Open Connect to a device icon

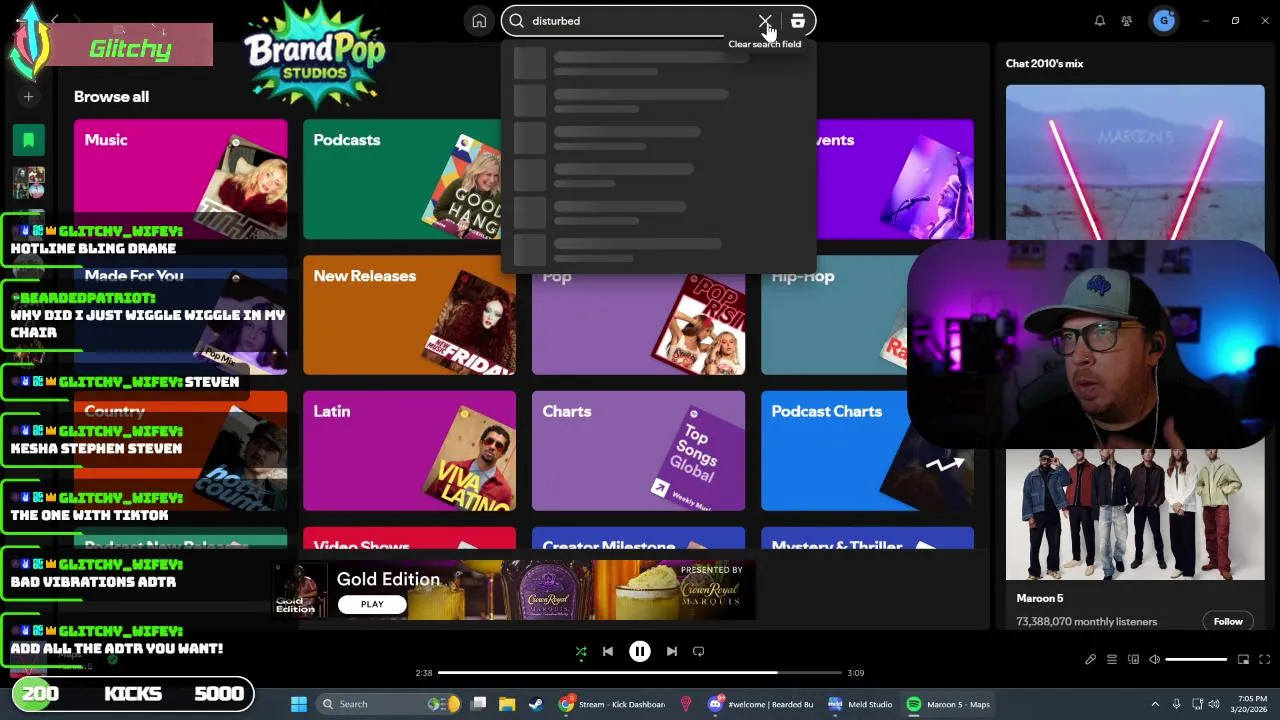(1133, 660)
